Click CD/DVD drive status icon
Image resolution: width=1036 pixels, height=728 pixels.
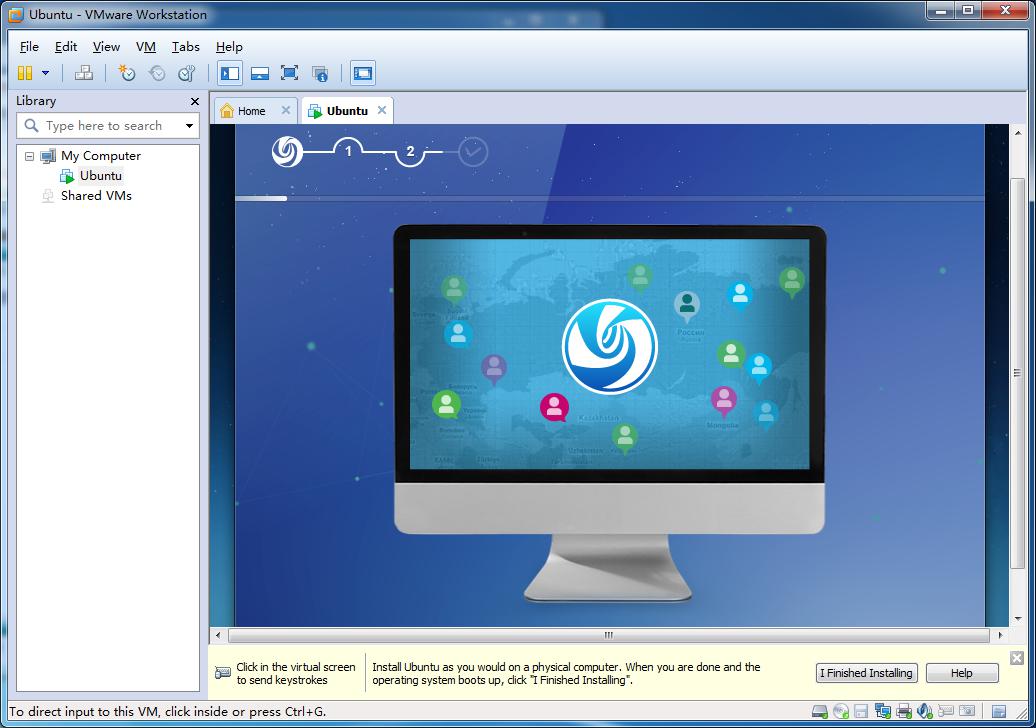coord(840,711)
